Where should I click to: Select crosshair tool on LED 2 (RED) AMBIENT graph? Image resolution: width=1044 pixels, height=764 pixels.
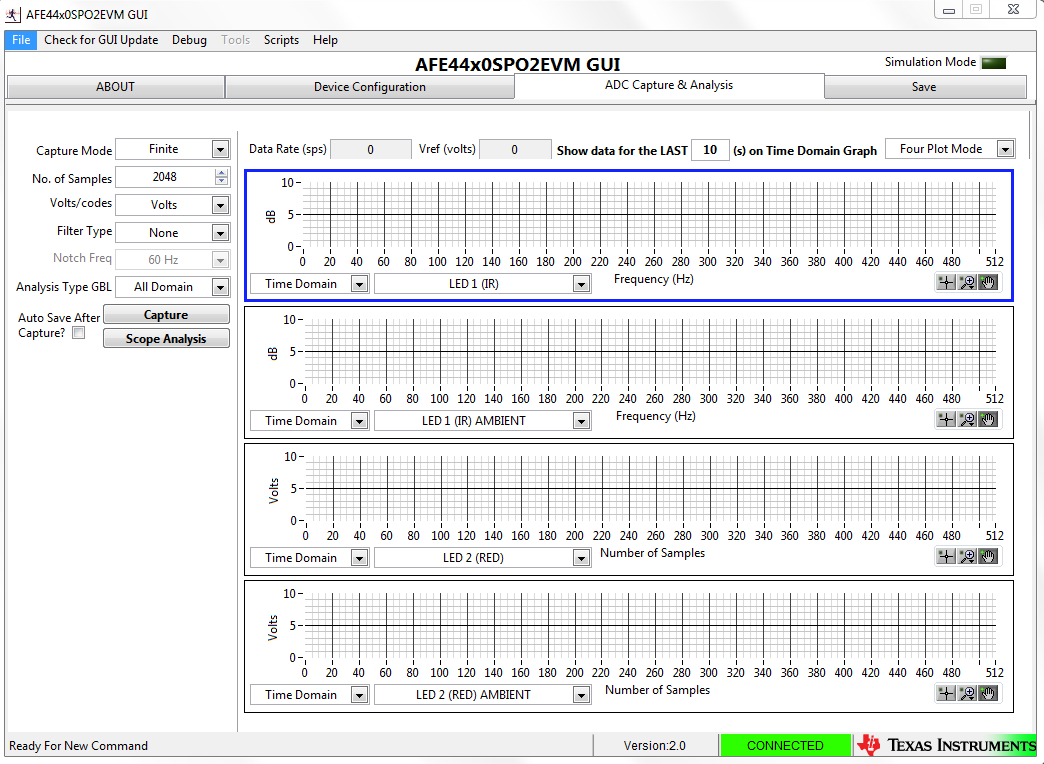[945, 693]
